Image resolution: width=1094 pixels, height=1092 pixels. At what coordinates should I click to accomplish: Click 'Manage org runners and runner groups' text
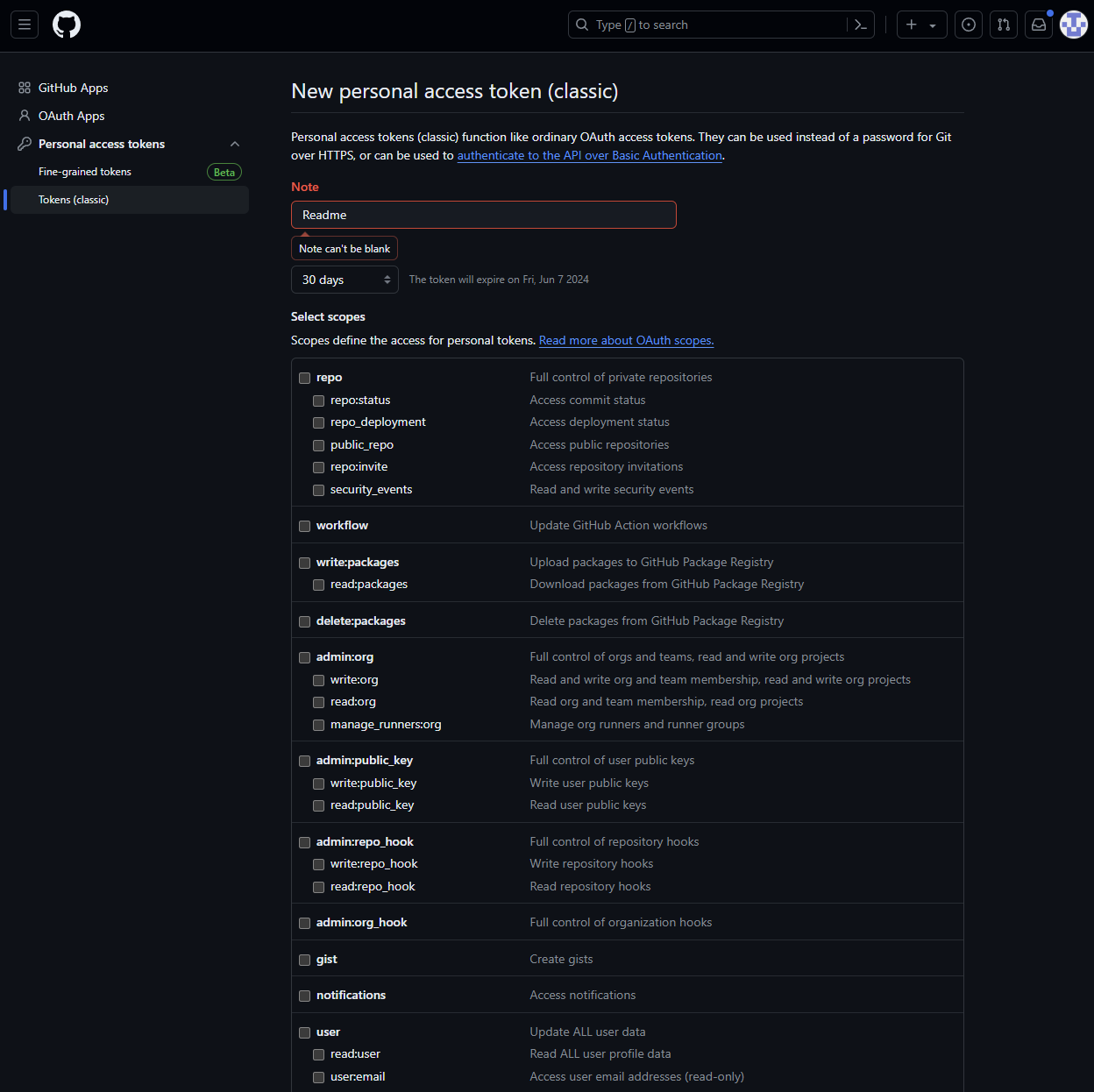pyautogui.click(x=637, y=724)
